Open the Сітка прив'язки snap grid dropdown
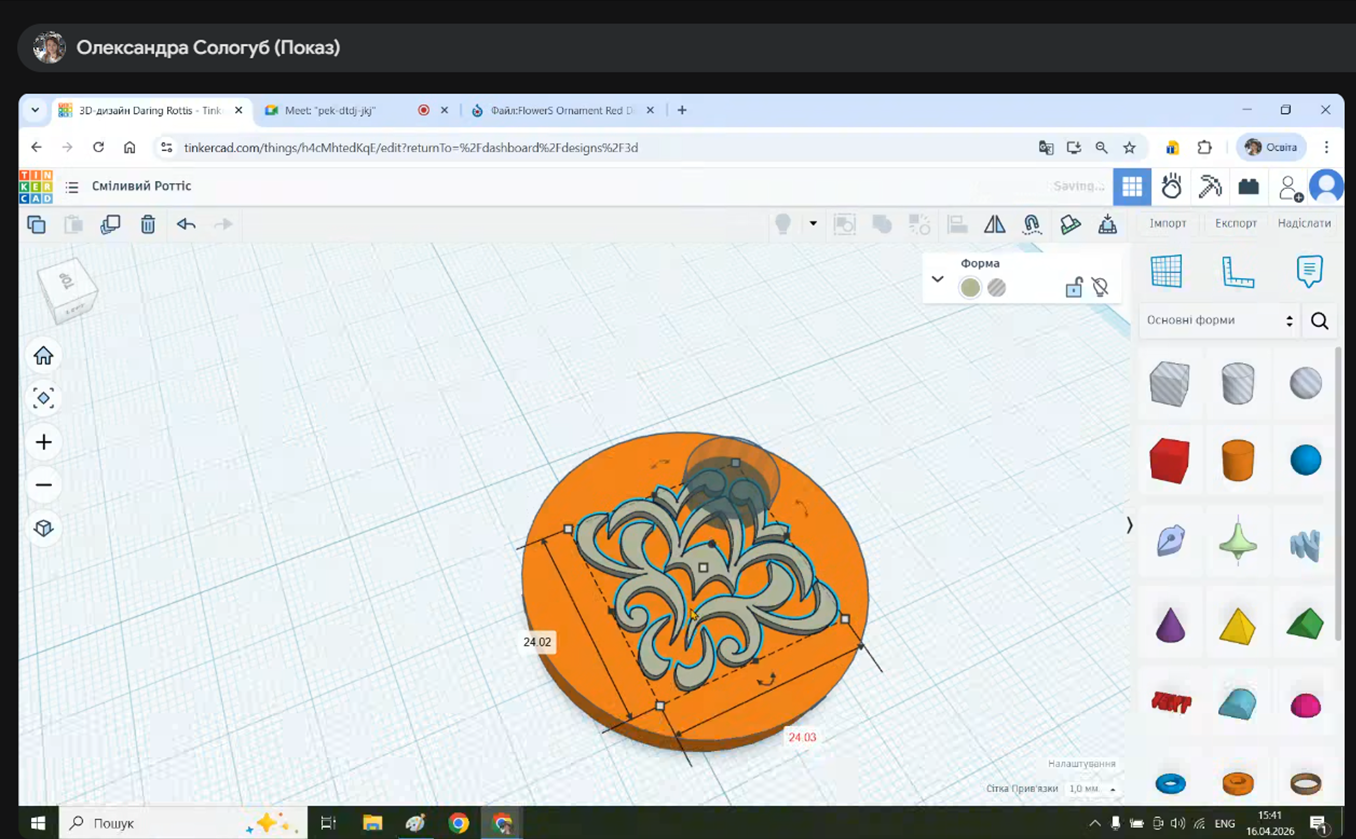The width and height of the screenshot is (1356, 839). click(x=1091, y=789)
